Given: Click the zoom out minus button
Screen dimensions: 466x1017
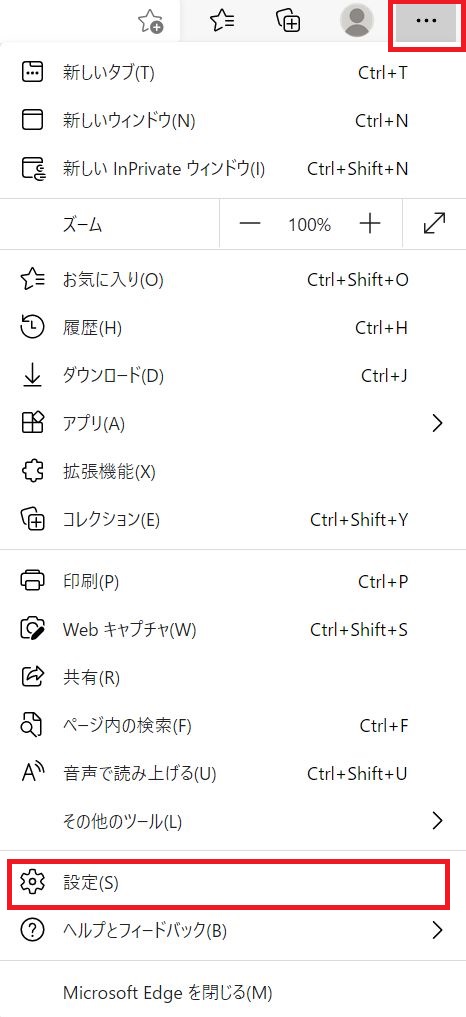Looking at the screenshot, I should click(x=249, y=224).
